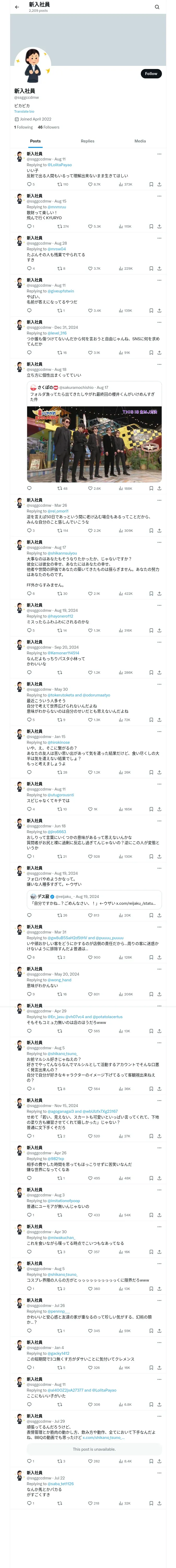
Task: Open more options on the Aug 18 post
Action: pyautogui.click(x=159, y=364)
